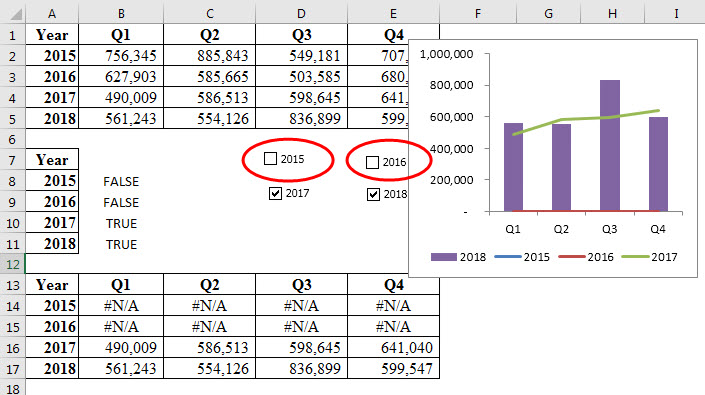Click the 2016 red legend entry
This screenshot has width=705, height=395.
586,257
